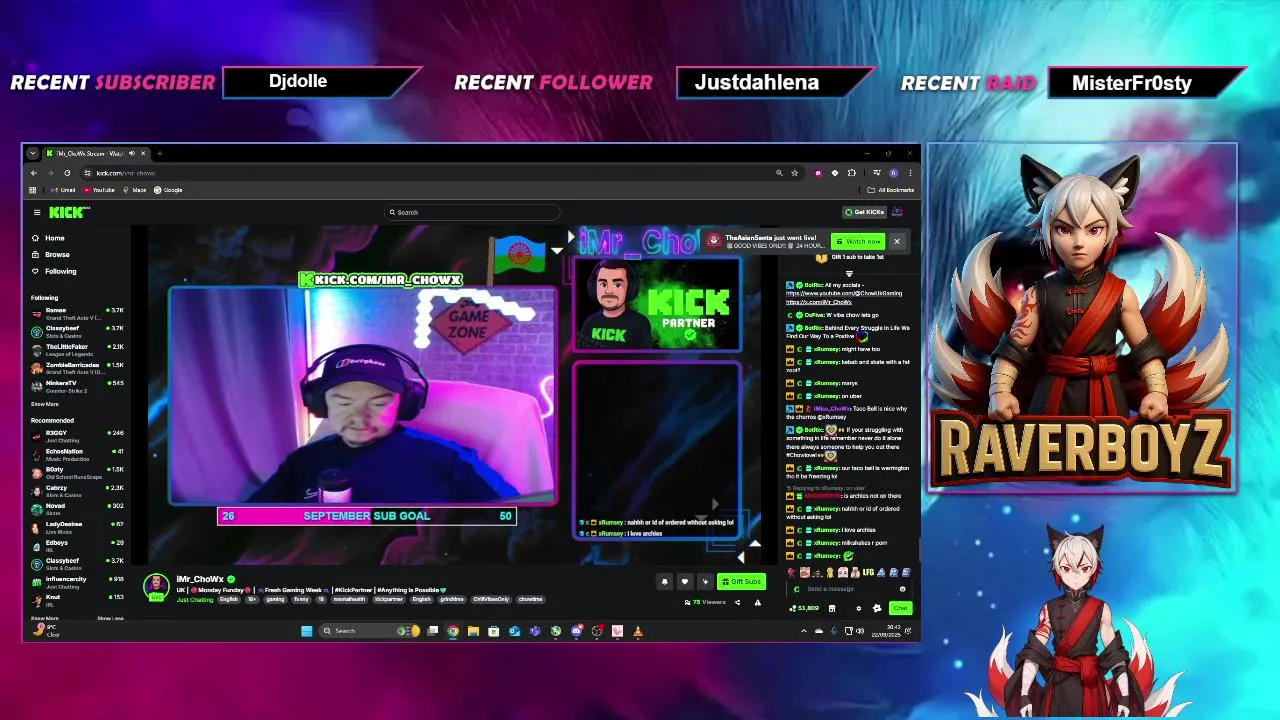Image resolution: width=1280 pixels, height=720 pixels.
Task: Click Watch now on live notification
Action: pos(858,241)
